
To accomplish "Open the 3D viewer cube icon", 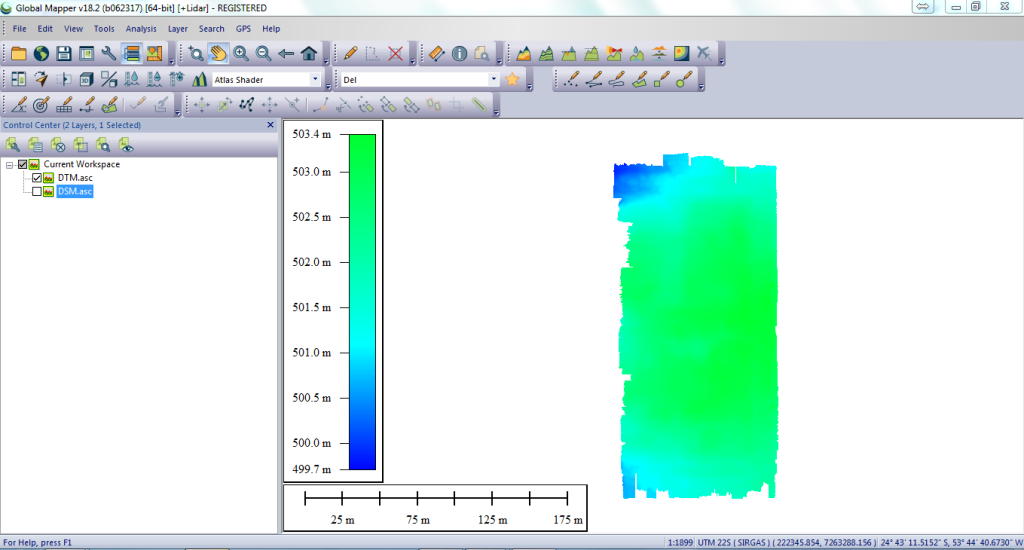I will (x=86, y=79).
